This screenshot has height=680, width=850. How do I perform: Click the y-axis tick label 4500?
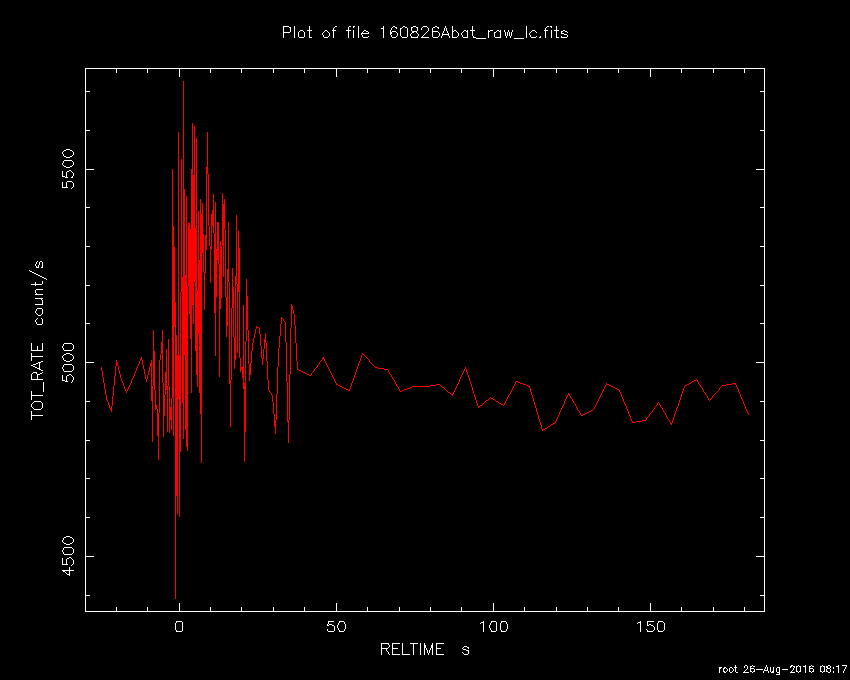click(68, 556)
